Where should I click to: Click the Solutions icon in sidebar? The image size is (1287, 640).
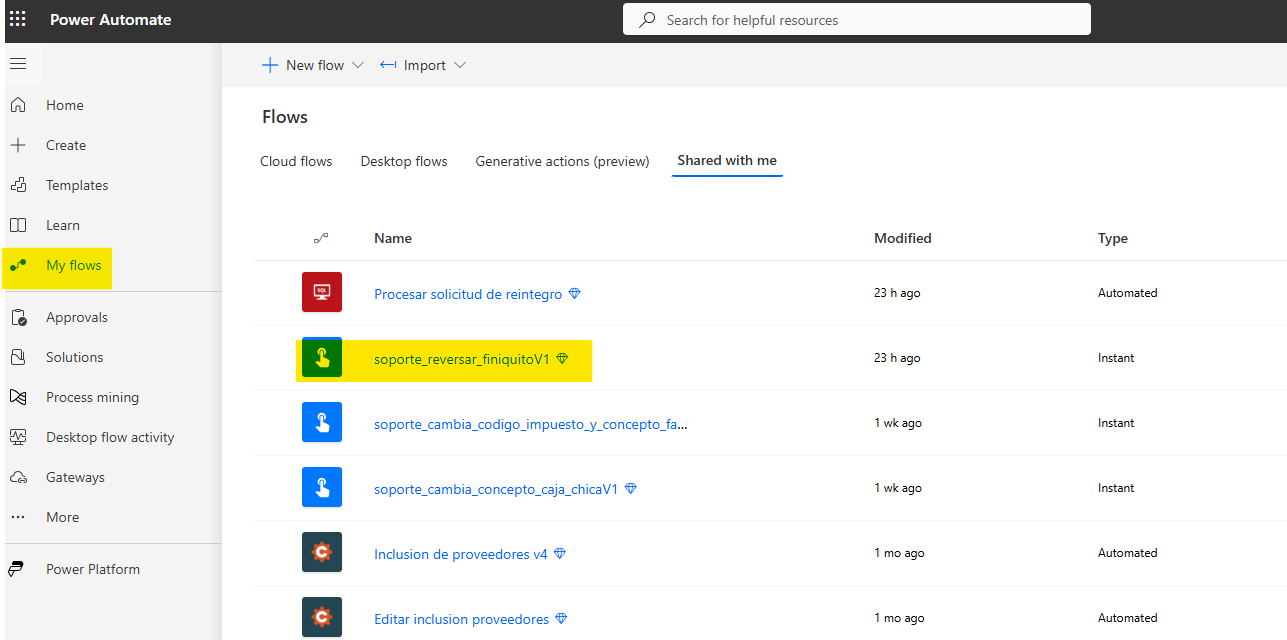(x=18, y=357)
